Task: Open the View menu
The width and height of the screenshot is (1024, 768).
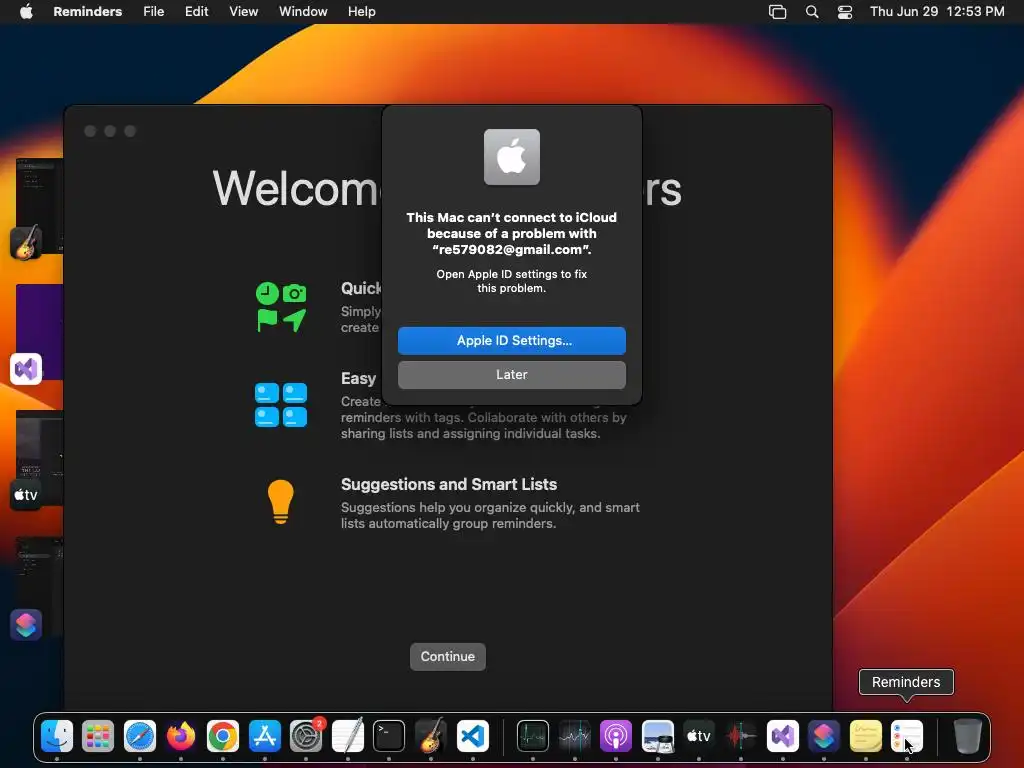Action: [x=244, y=12]
